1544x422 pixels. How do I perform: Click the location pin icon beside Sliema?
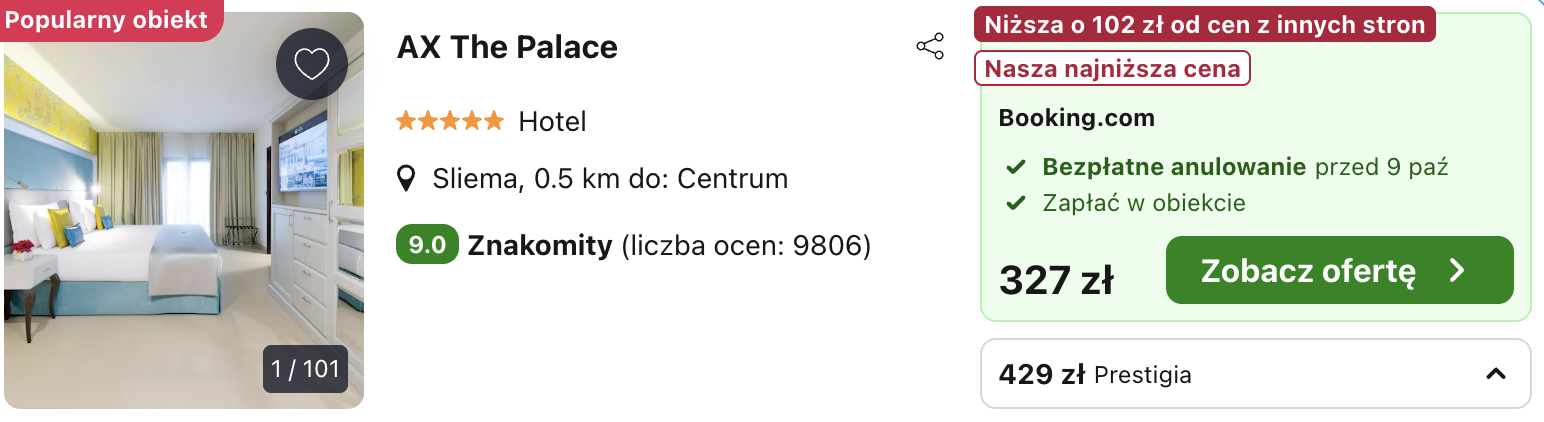point(406,179)
